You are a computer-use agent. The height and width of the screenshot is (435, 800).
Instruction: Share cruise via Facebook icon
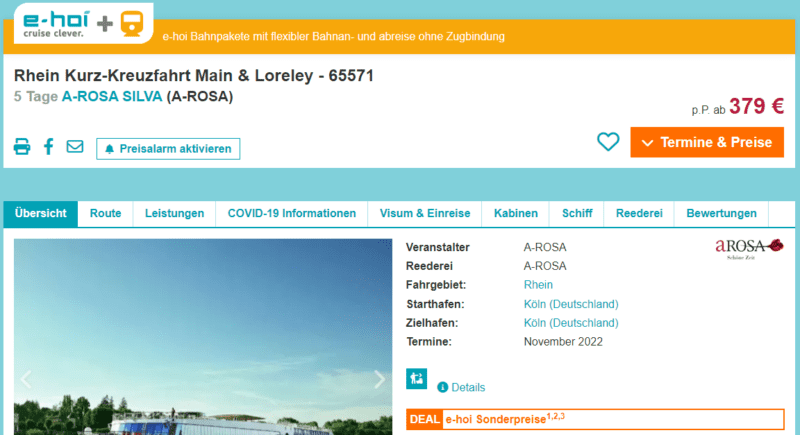click(x=48, y=147)
